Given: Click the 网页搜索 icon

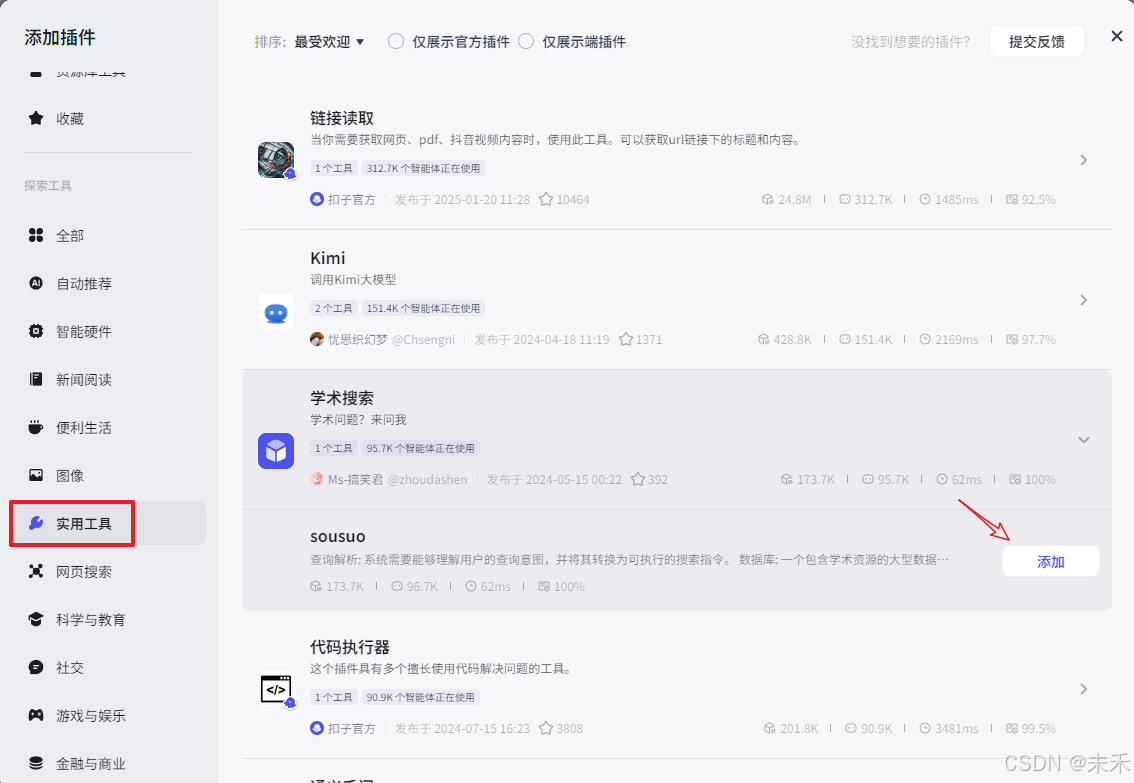Looking at the screenshot, I should [35, 571].
